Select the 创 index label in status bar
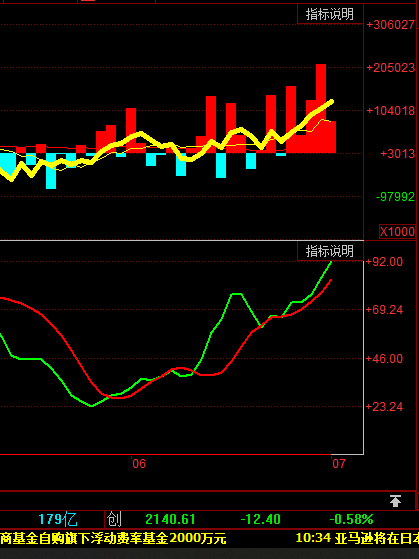The image size is (419, 559). [x=114, y=519]
